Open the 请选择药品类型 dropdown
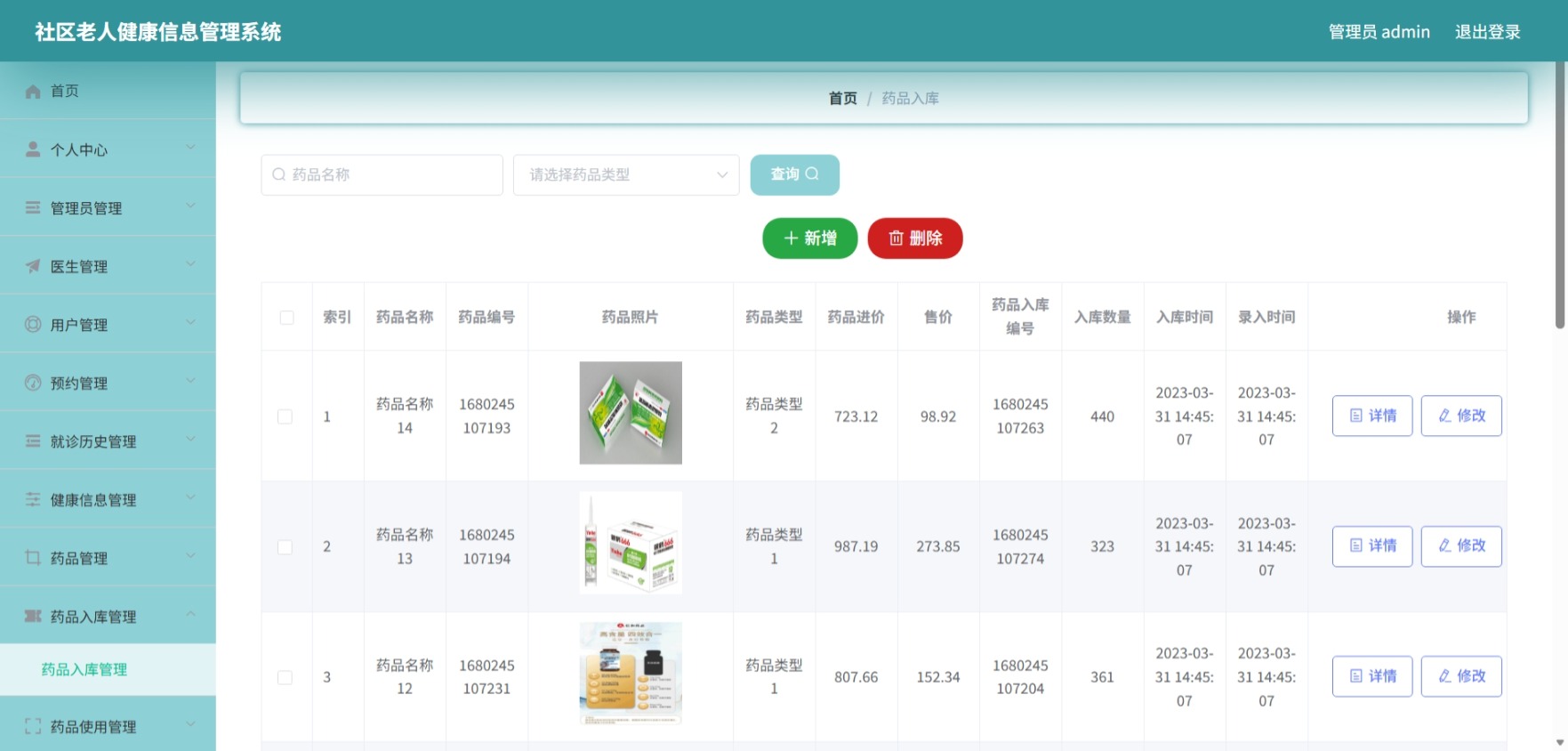The image size is (1568, 751). pos(626,174)
